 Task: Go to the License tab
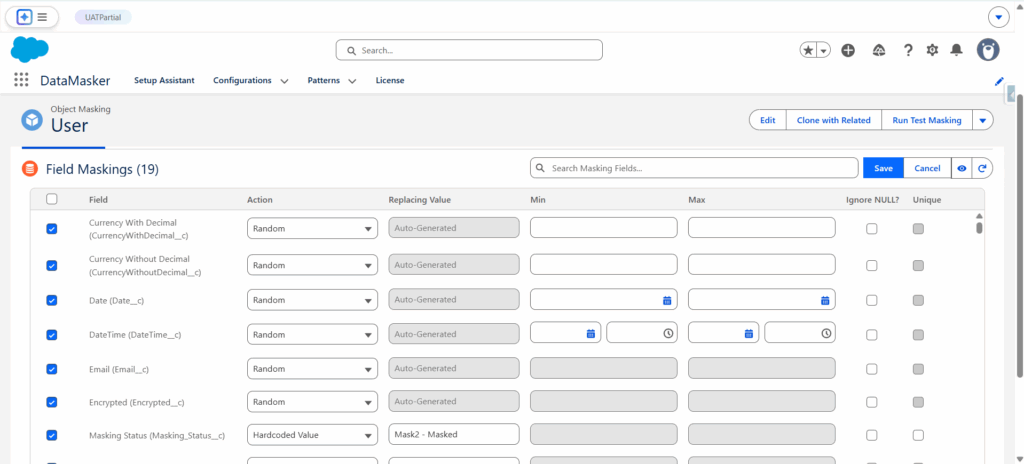pos(390,80)
